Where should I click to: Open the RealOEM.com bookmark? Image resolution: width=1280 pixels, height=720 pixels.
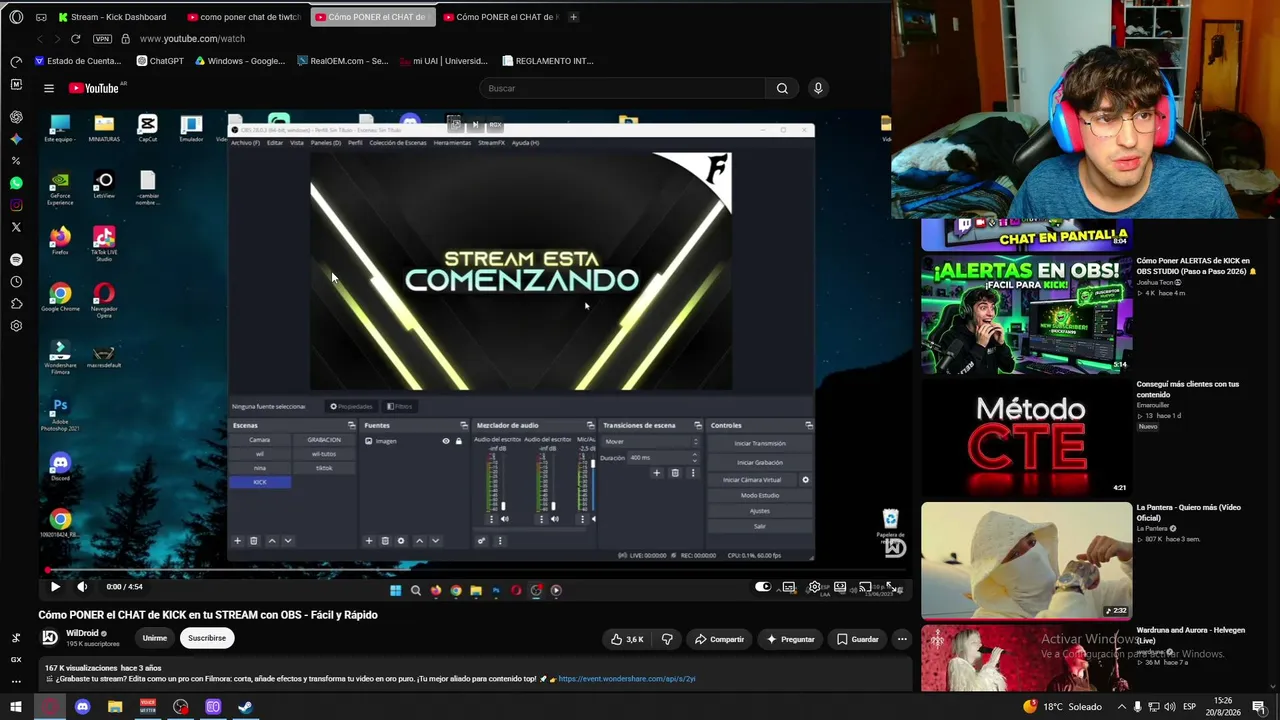pos(343,61)
